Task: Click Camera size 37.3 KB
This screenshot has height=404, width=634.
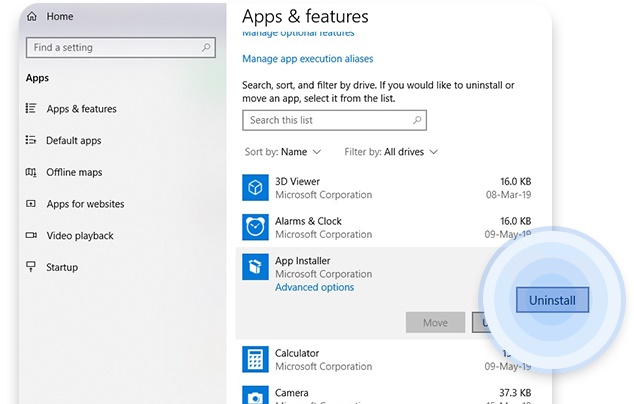Action: pos(515,393)
